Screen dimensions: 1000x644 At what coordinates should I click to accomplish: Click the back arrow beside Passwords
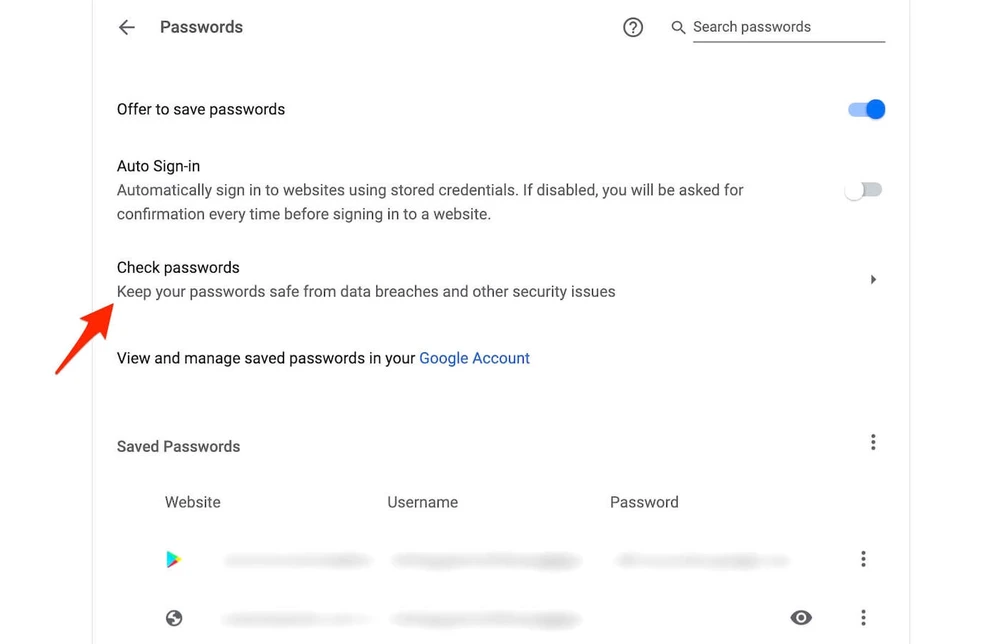tap(126, 27)
